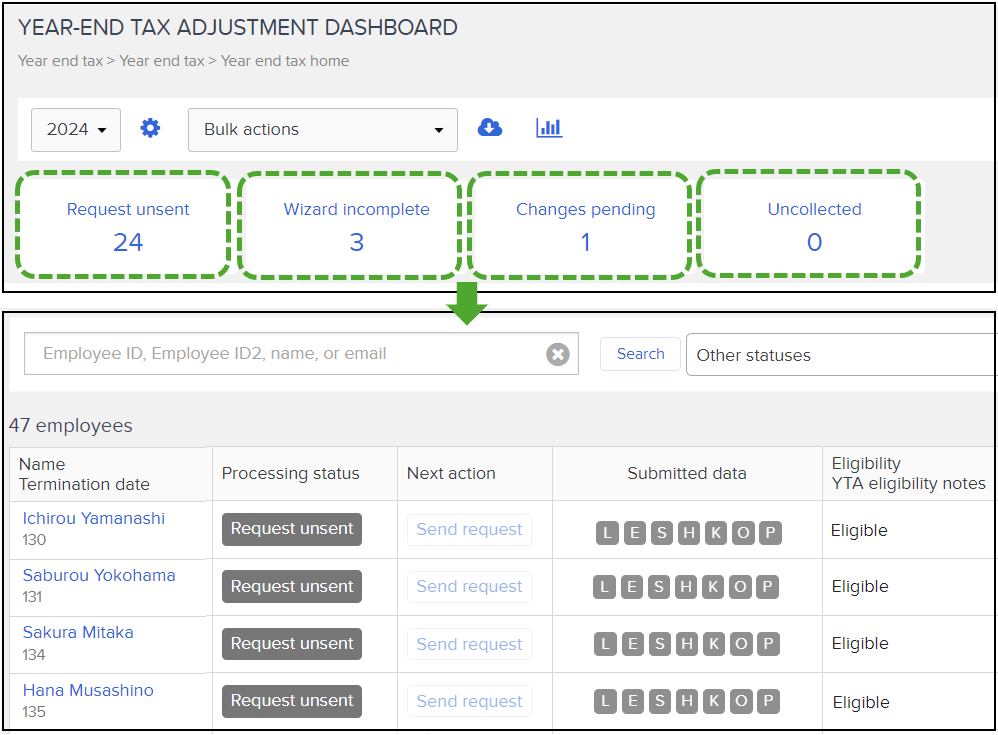Open Saburou Yokohama employee link
This screenshot has width=998, height=735.
pyautogui.click(x=99, y=575)
